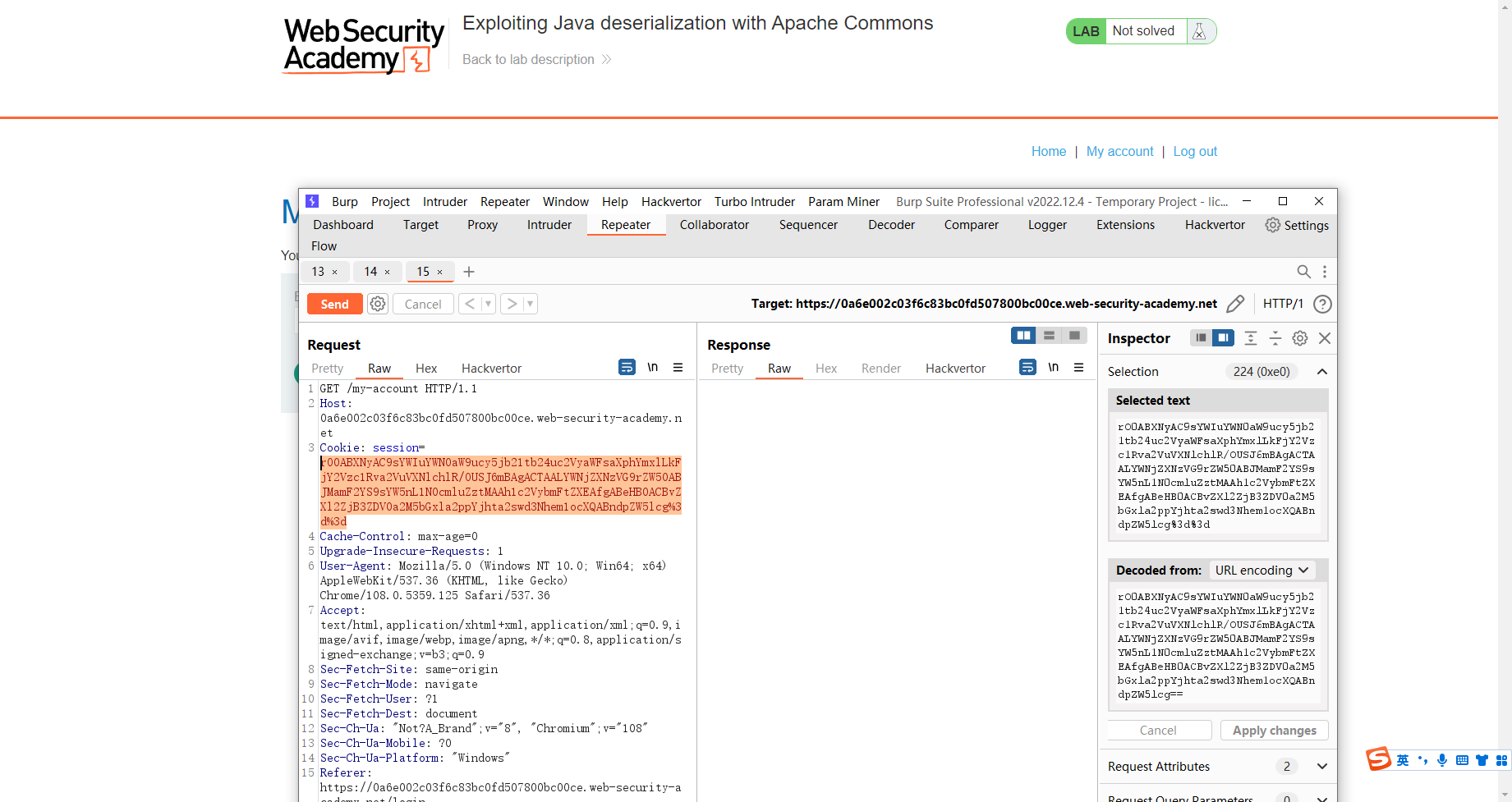This screenshot has width=1512, height=802.
Task: Open the Param Miner menu
Action: tap(843, 201)
